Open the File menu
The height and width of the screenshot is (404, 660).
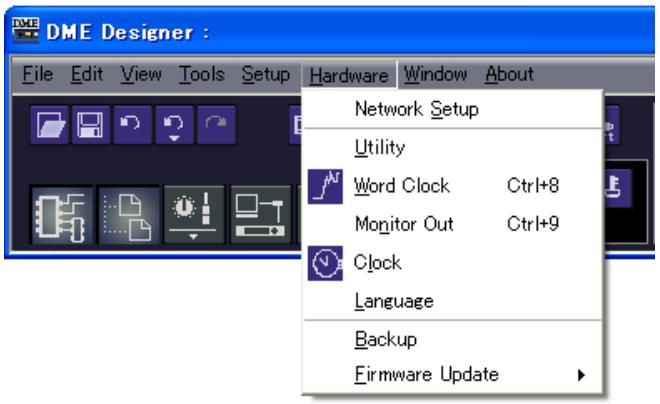[x=37, y=74]
